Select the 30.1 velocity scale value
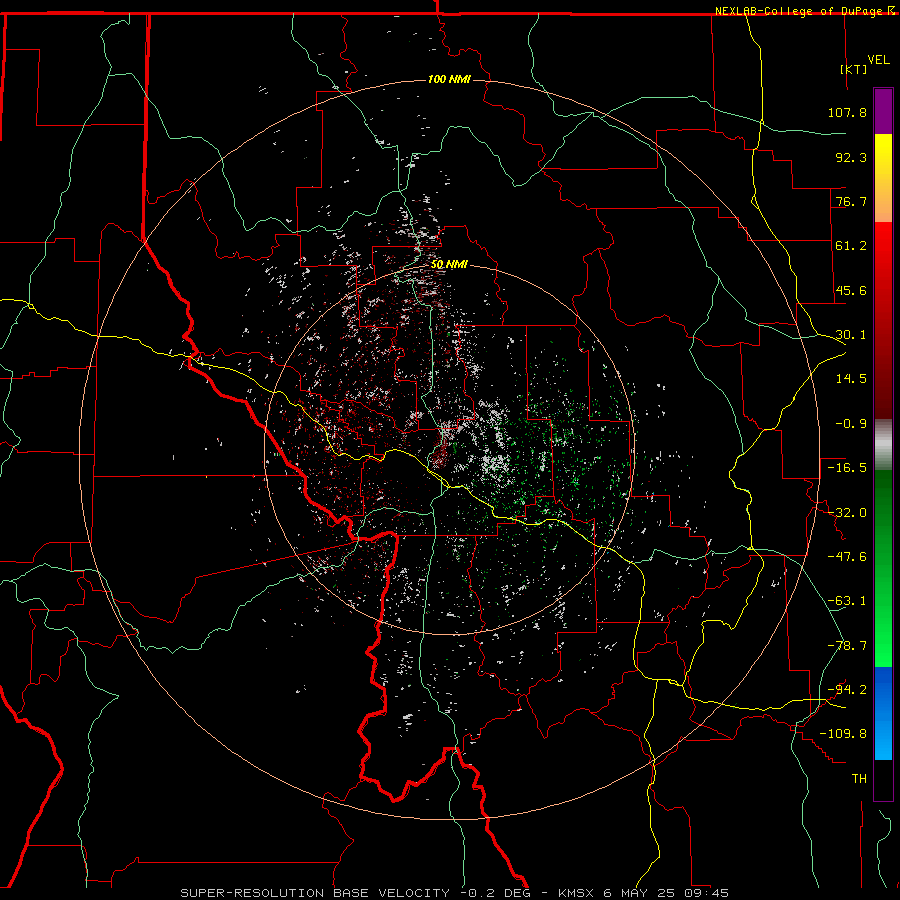 pos(851,335)
